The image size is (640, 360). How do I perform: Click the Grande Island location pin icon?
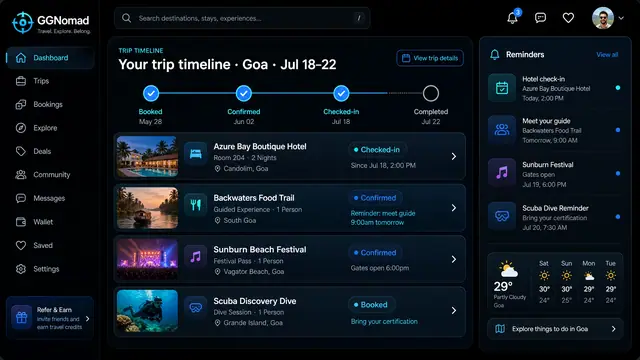[218, 323]
